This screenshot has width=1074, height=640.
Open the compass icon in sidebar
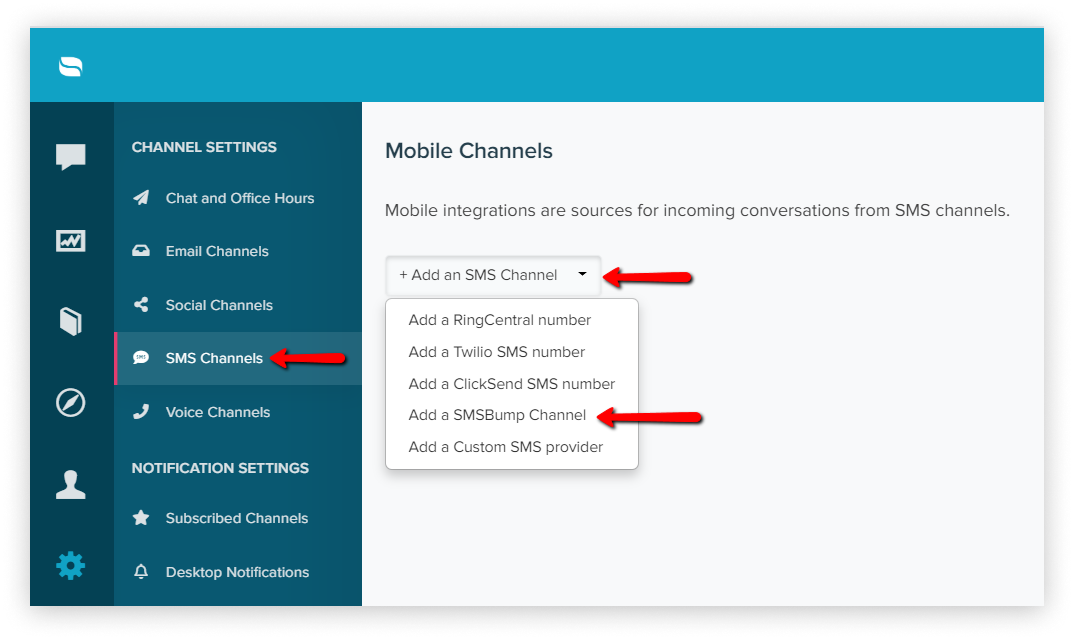[71, 402]
